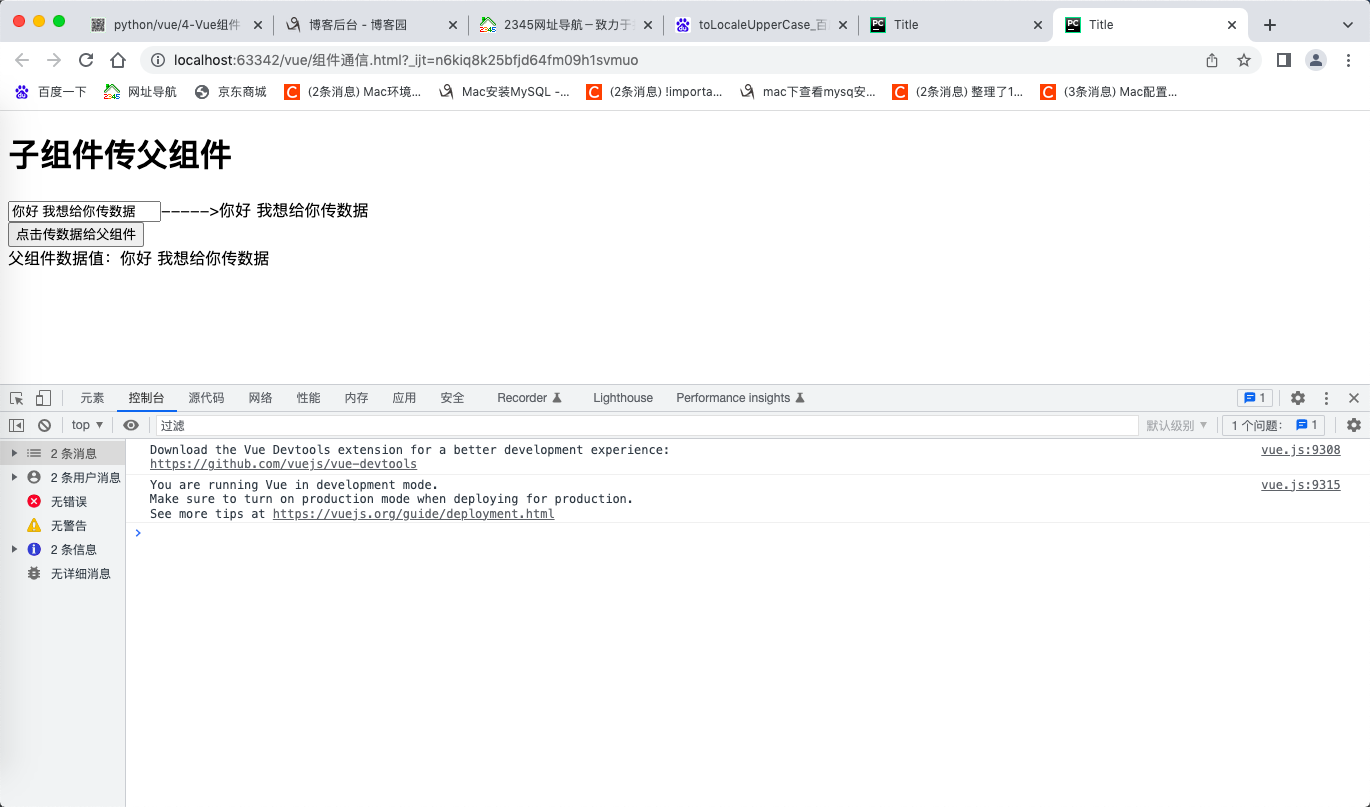Viewport: 1370px width, 807px height.
Task: Open the vue.js:9308 source link
Action: click(1301, 450)
